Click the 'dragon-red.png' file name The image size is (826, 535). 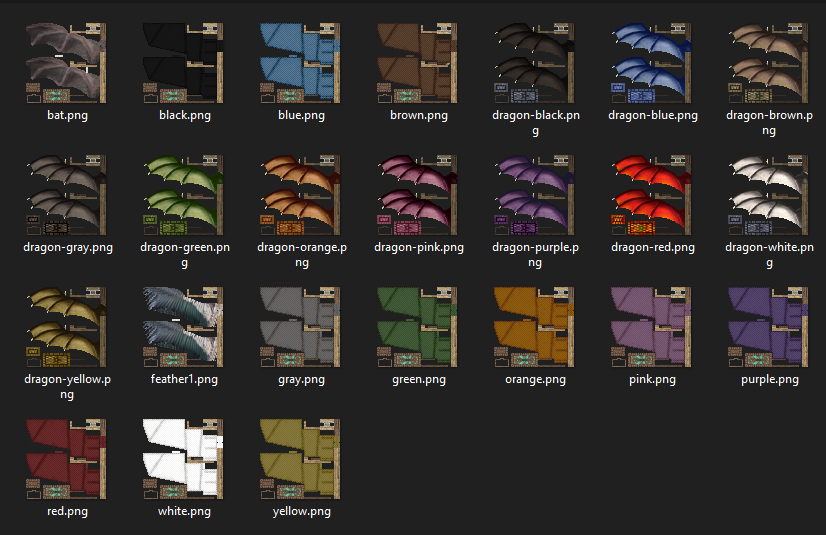tap(653, 247)
